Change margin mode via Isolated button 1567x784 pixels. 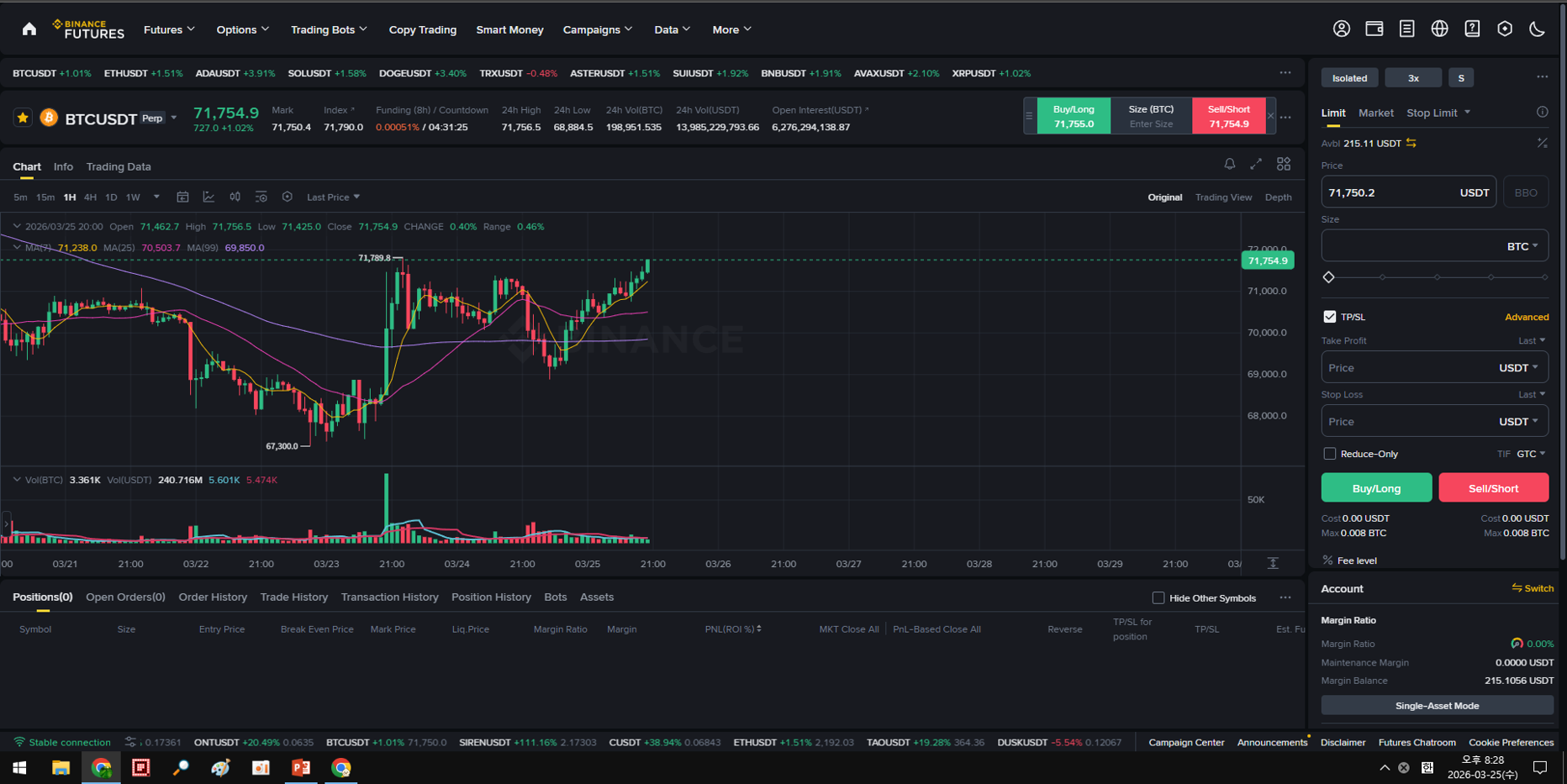[1349, 78]
